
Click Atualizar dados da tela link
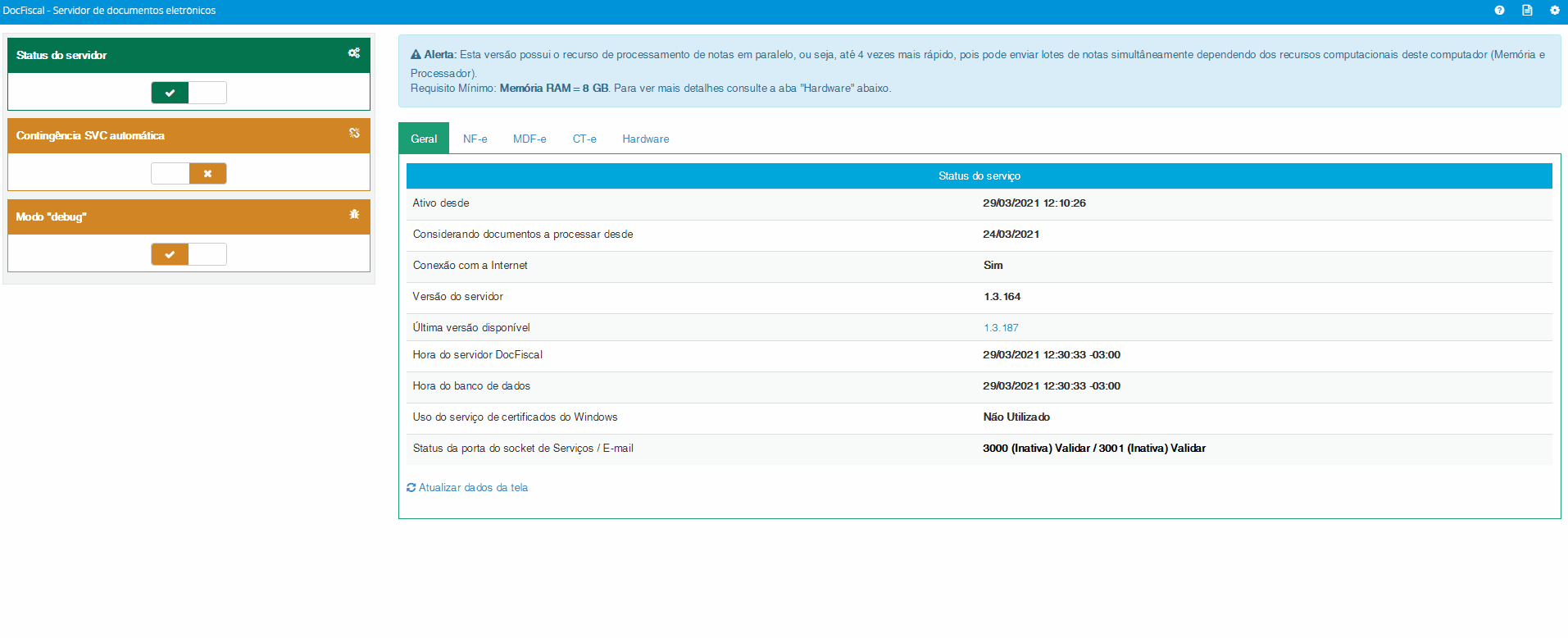pyautogui.click(x=474, y=488)
